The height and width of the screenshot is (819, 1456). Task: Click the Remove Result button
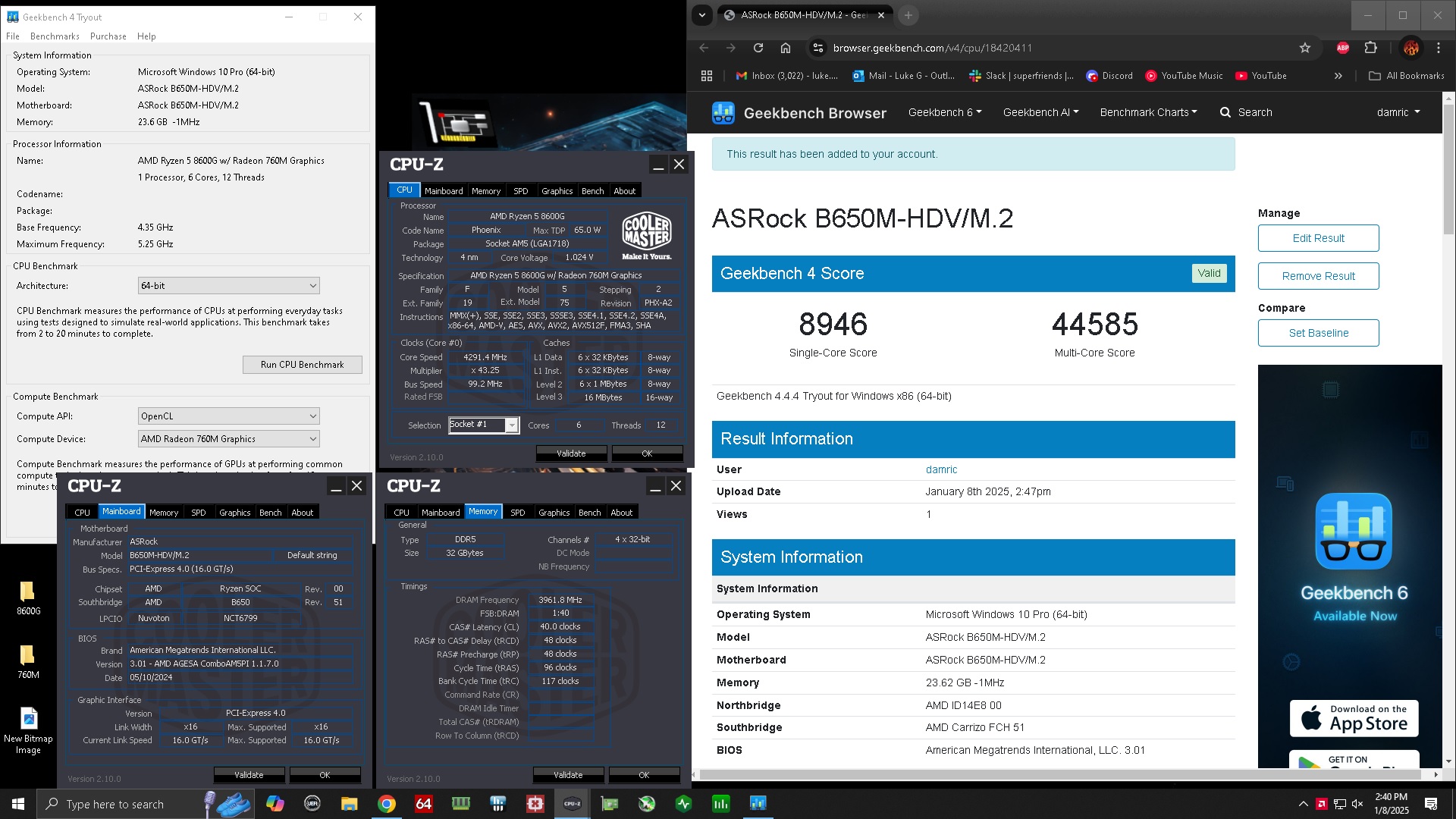tap(1318, 276)
